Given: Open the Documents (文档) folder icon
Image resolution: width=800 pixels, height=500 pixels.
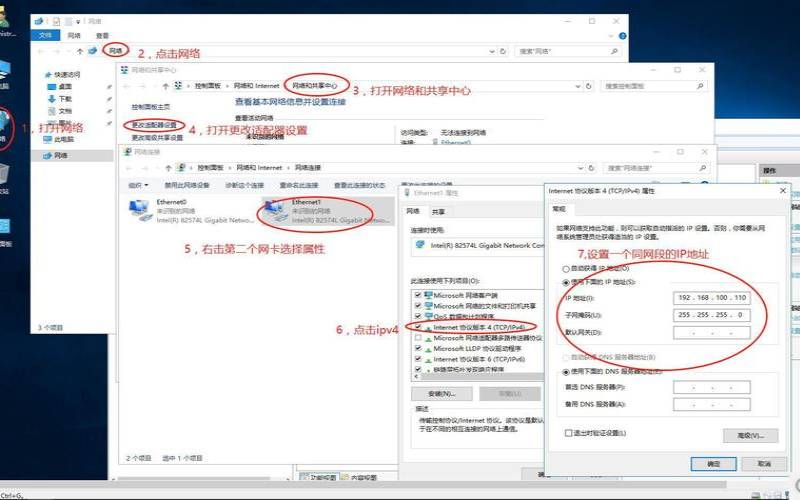Looking at the screenshot, I should [x=52, y=111].
